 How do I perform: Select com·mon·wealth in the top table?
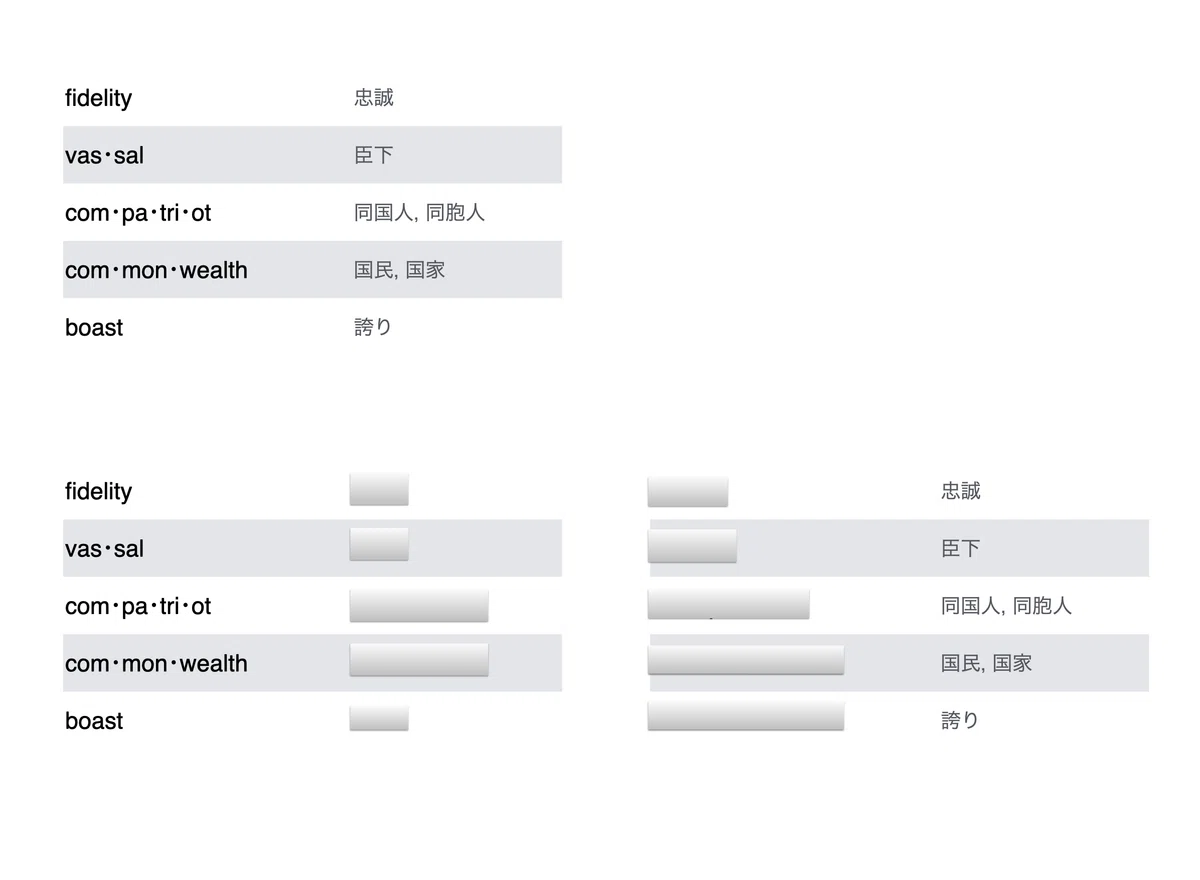pyautogui.click(x=156, y=270)
